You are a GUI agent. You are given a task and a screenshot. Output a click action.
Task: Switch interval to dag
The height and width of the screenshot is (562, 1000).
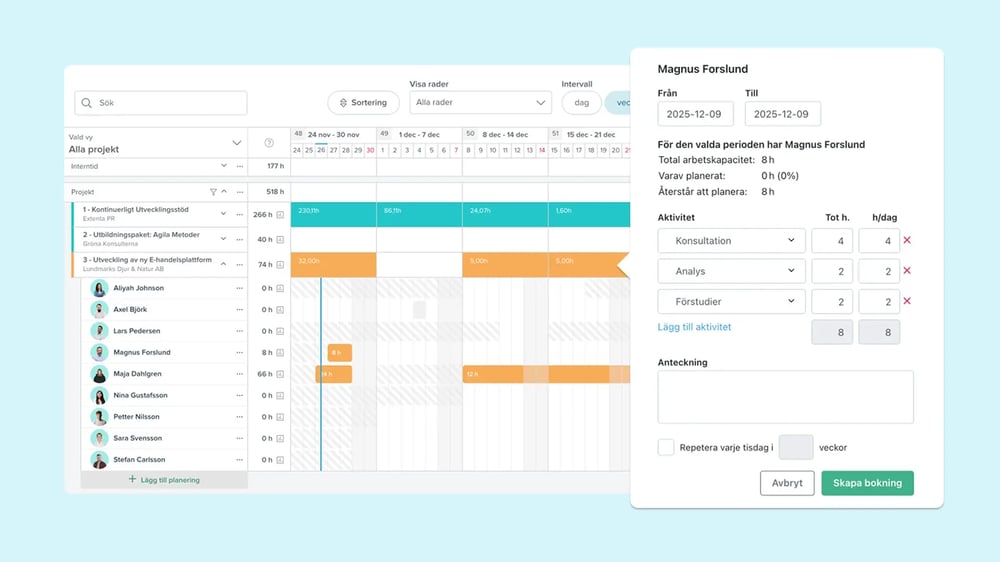581,102
